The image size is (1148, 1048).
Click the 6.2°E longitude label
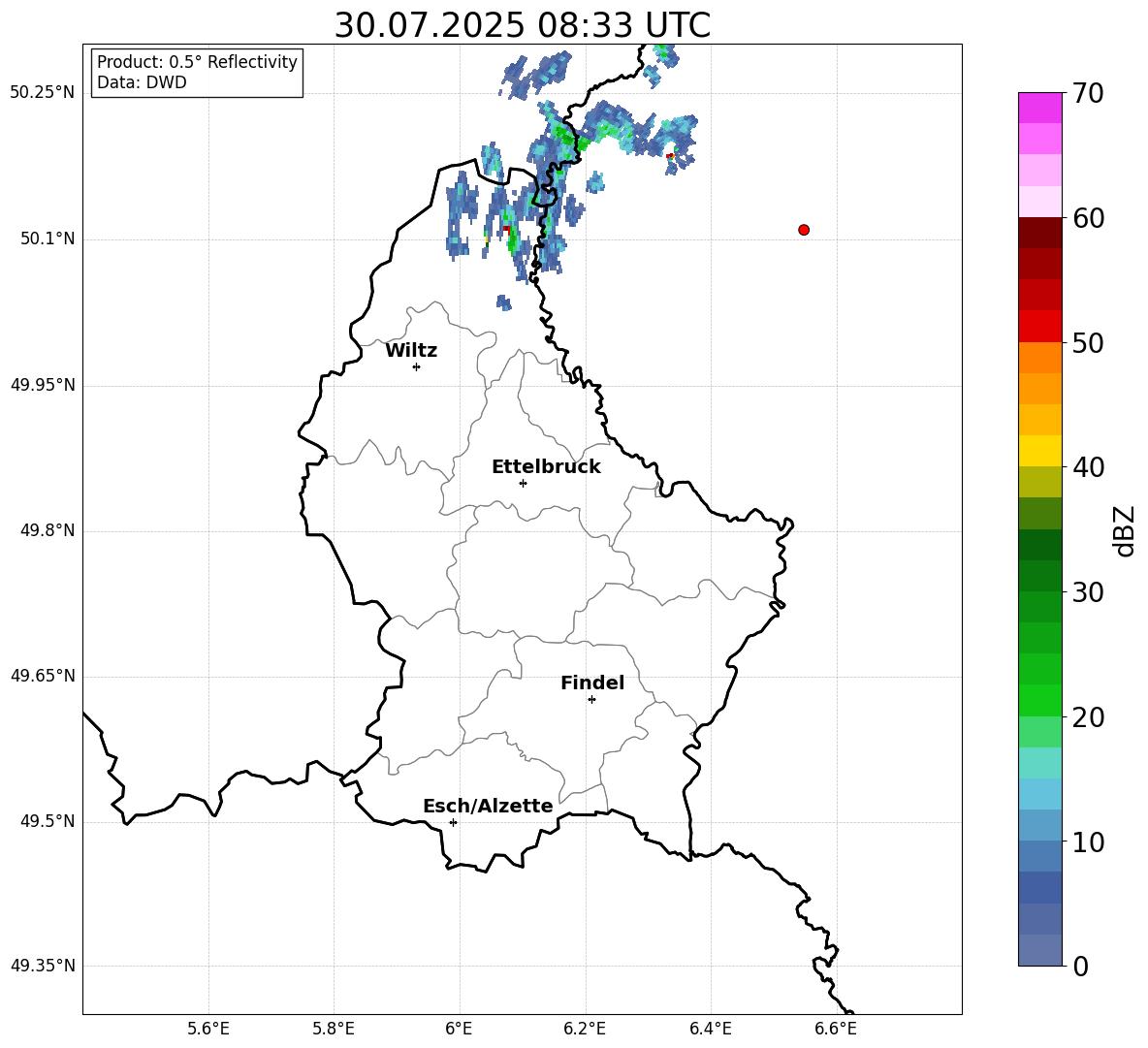[x=585, y=1029]
